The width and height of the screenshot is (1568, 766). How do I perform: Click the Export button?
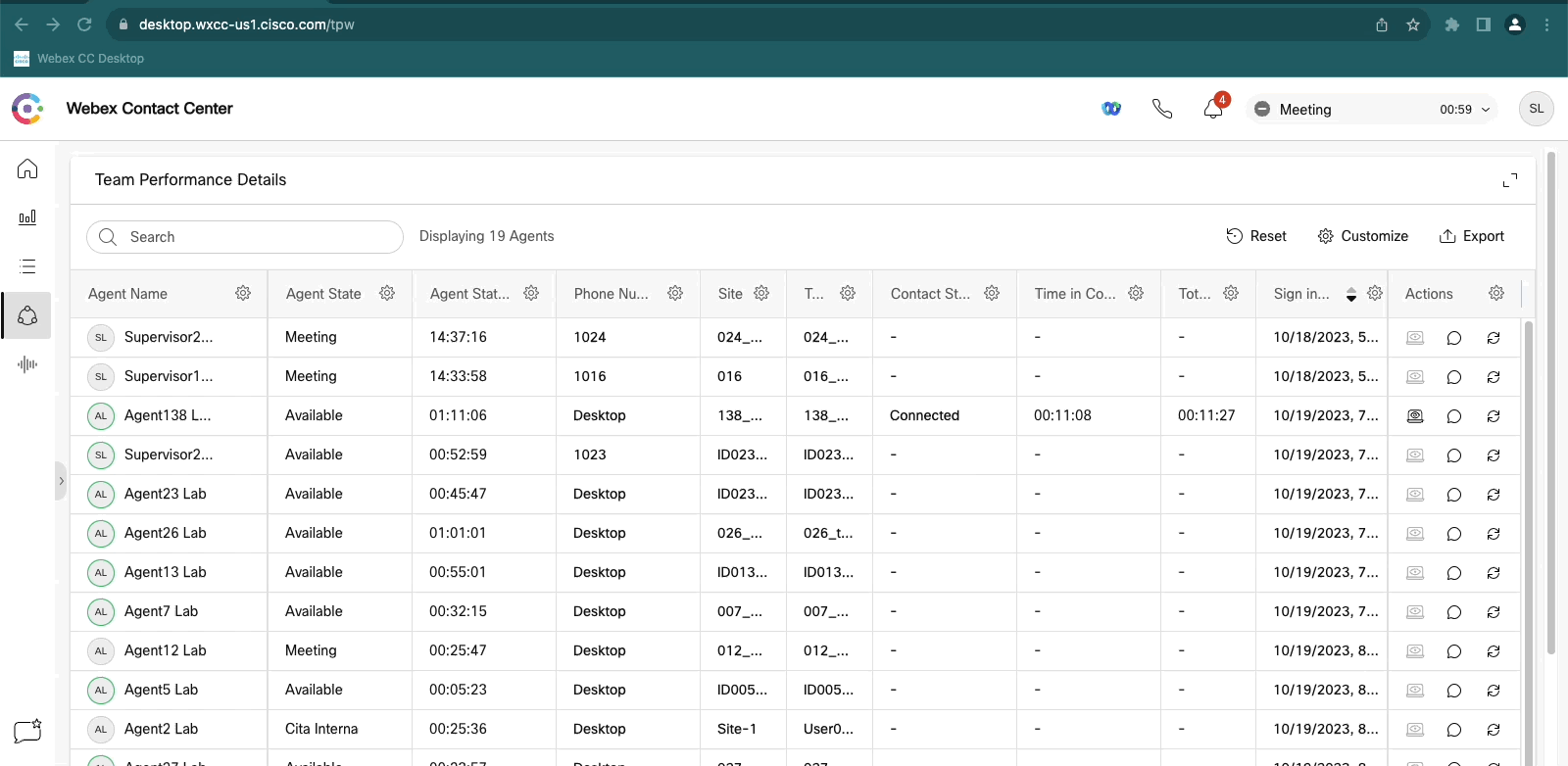coord(1471,236)
